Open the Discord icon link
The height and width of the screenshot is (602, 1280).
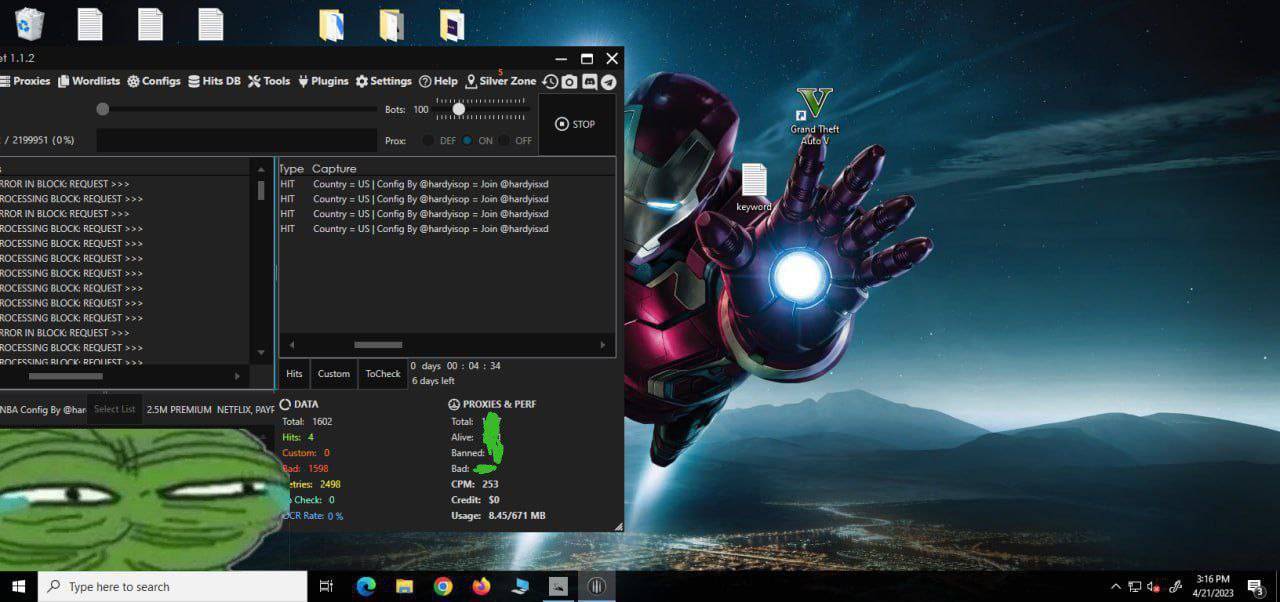click(x=589, y=82)
